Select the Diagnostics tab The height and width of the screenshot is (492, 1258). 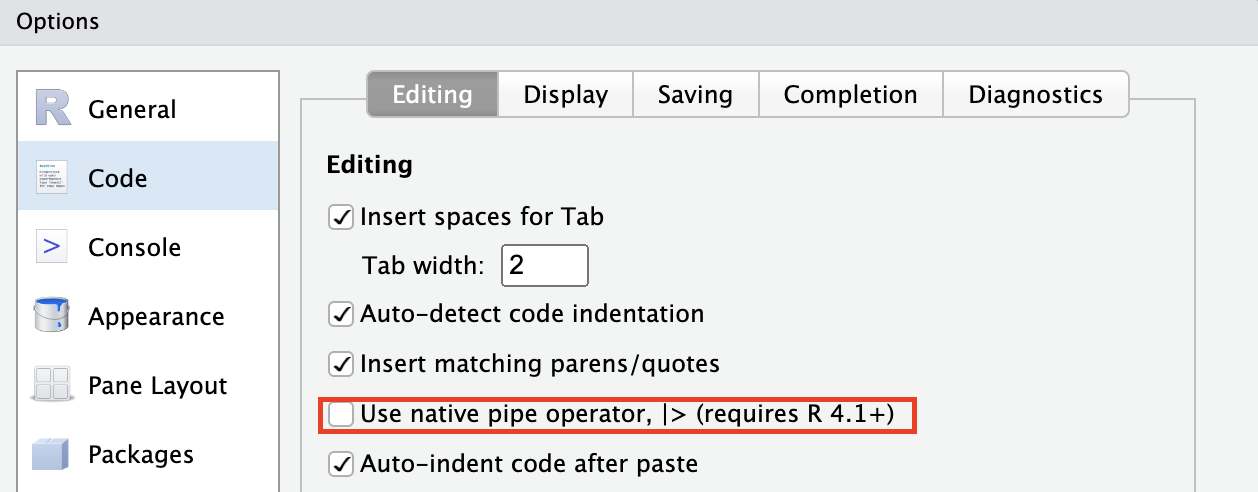point(1036,94)
